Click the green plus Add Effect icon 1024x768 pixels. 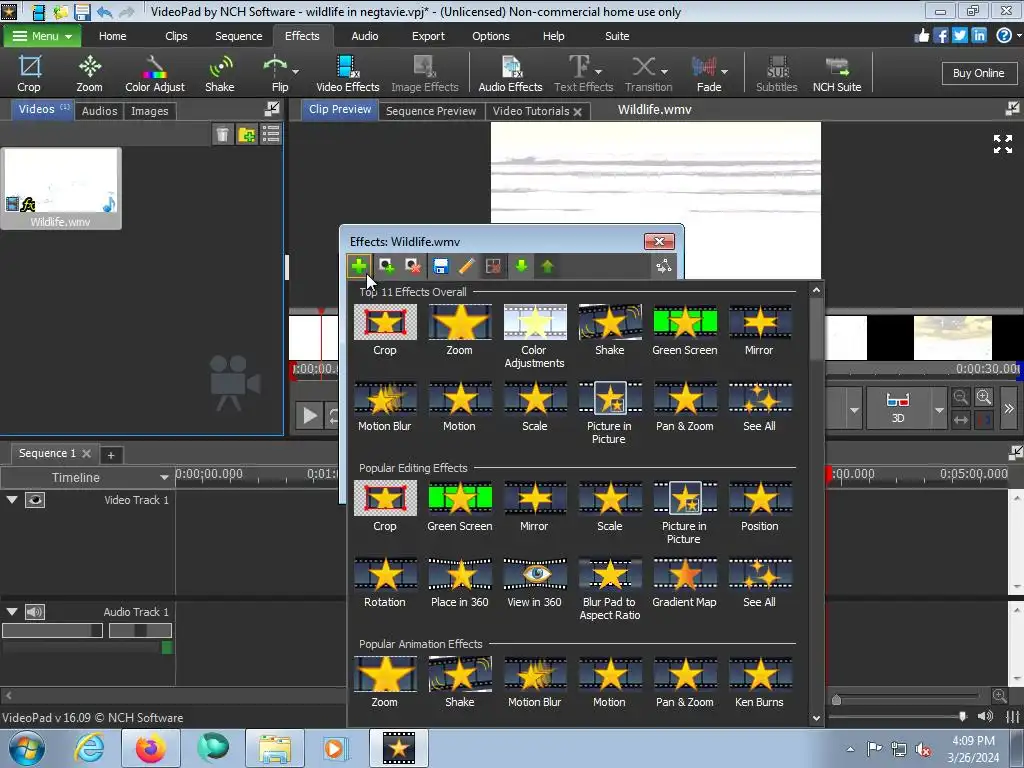tap(359, 266)
